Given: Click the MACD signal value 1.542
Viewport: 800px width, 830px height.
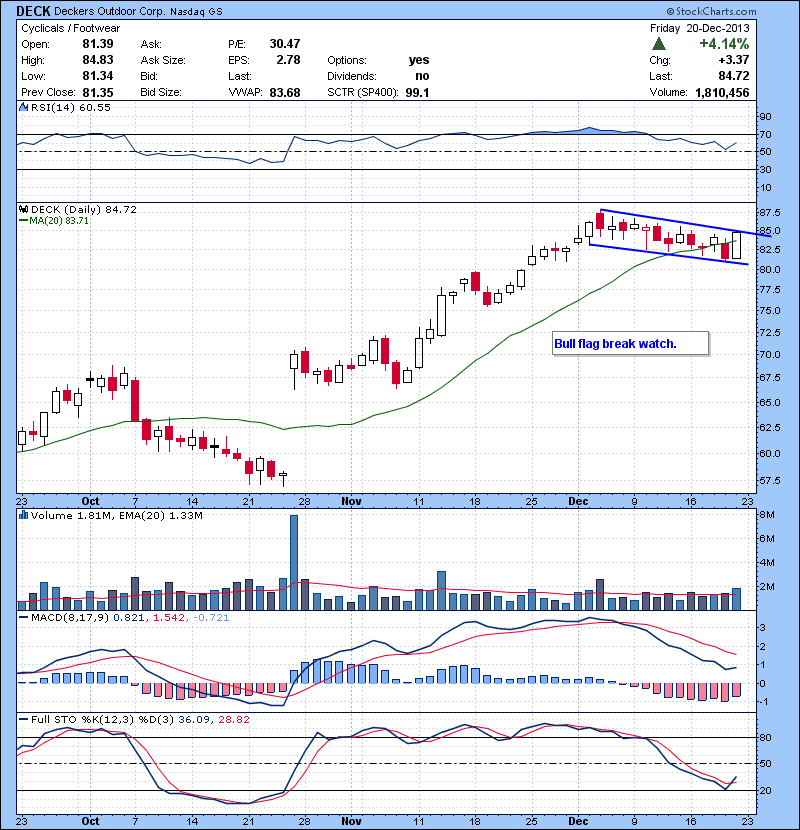Looking at the screenshot, I should 169,617.
